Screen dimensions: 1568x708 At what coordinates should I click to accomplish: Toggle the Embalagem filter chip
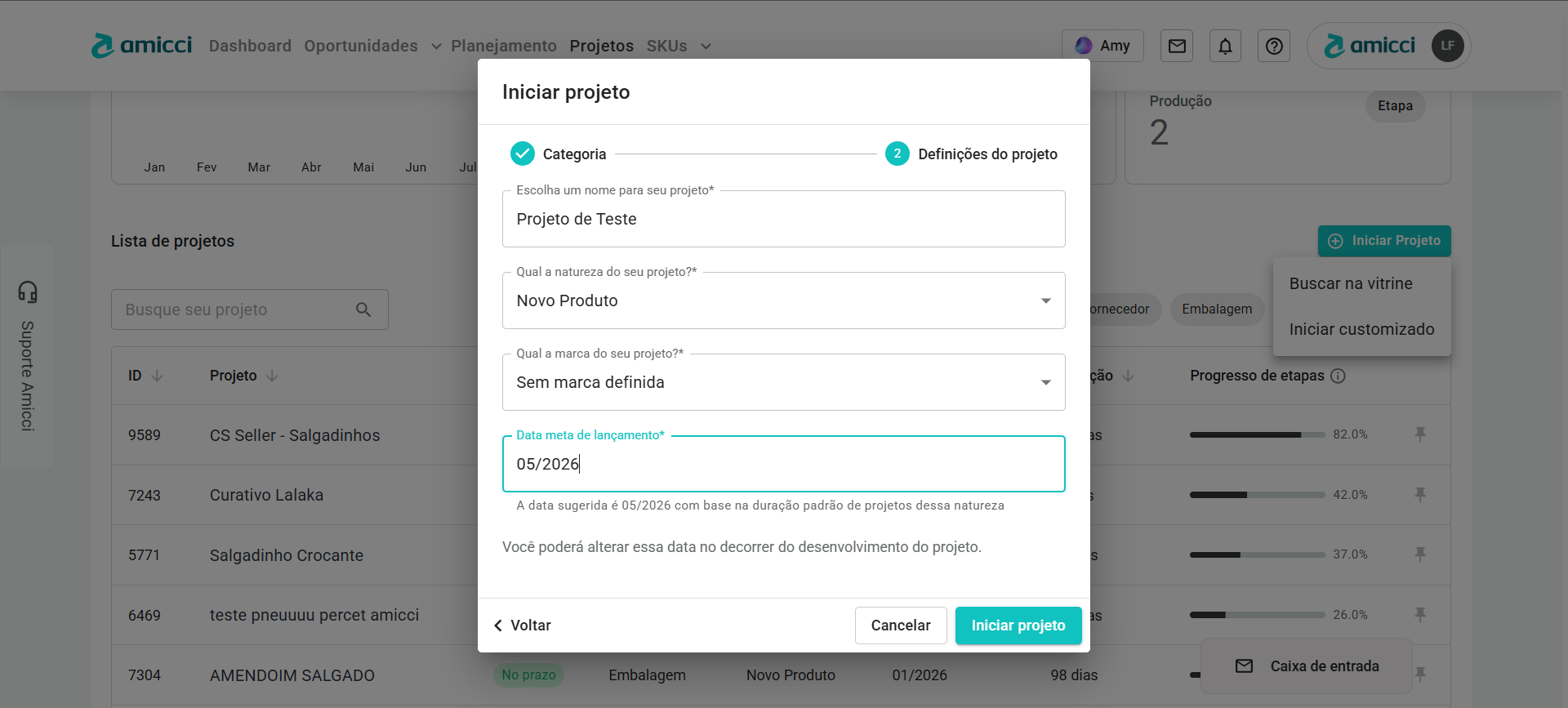click(x=1216, y=309)
